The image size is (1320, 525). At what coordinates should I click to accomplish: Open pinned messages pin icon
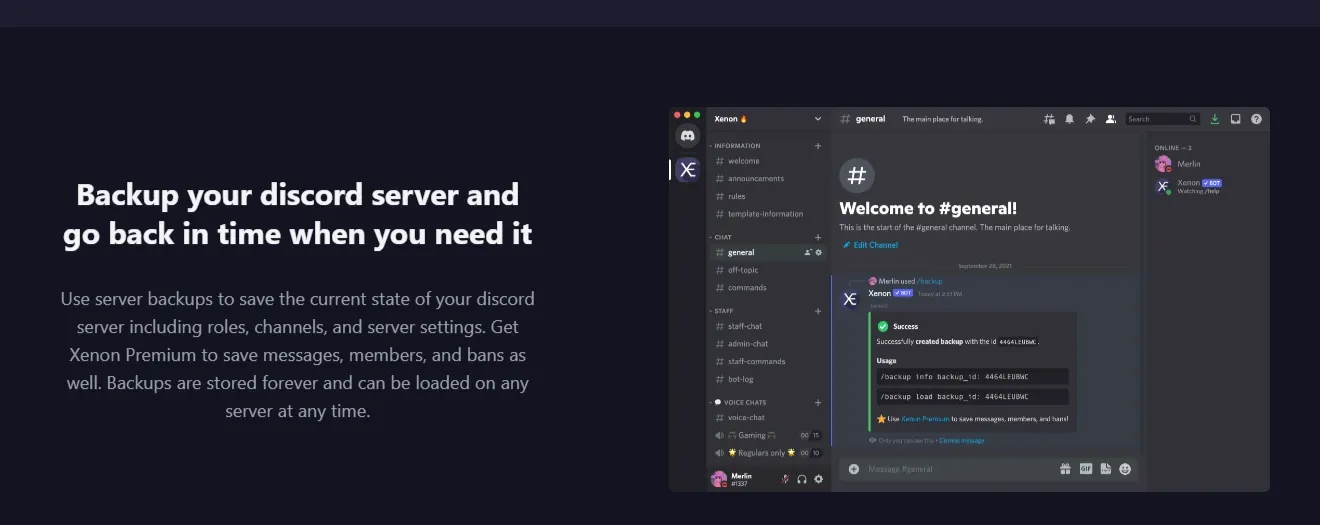click(x=1090, y=119)
